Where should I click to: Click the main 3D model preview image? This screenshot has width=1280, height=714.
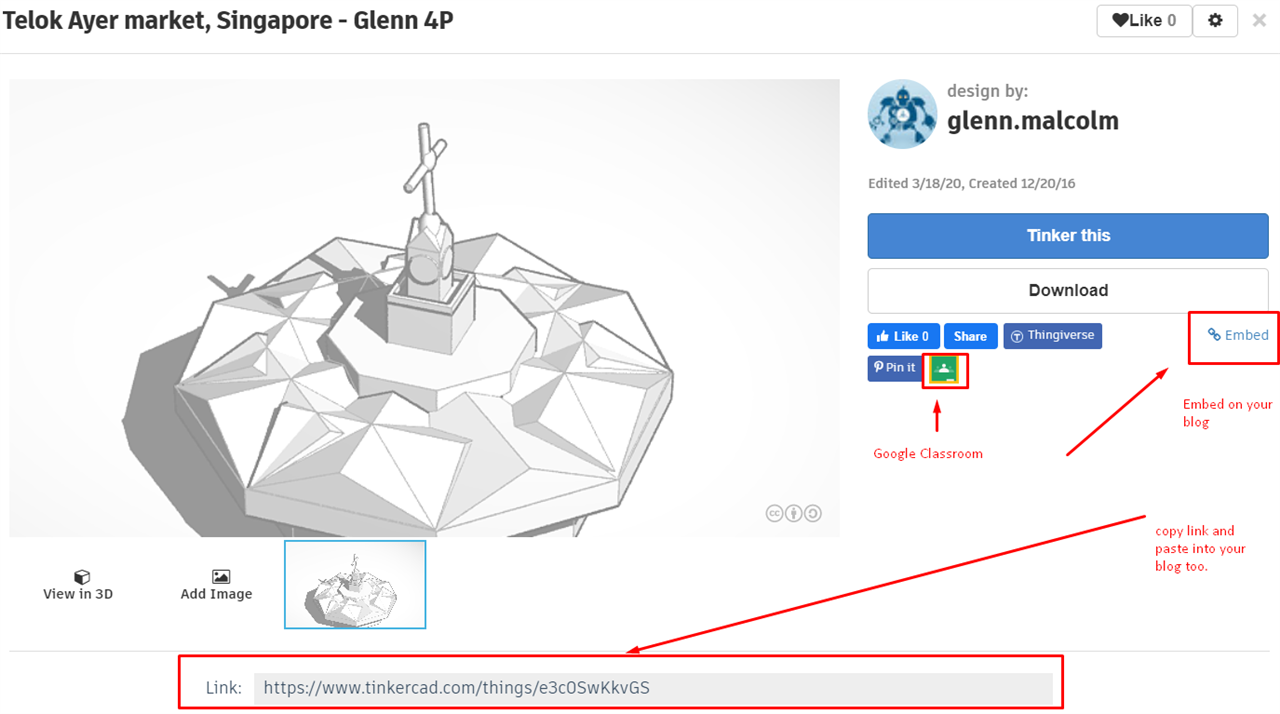click(425, 308)
